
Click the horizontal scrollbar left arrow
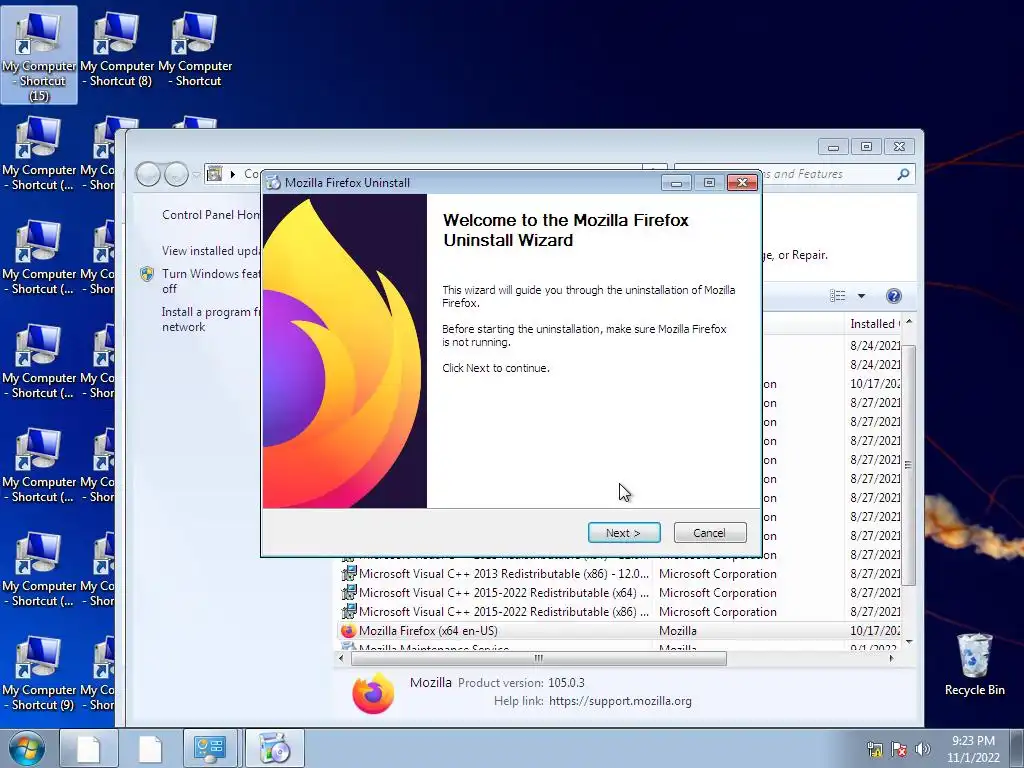point(341,658)
